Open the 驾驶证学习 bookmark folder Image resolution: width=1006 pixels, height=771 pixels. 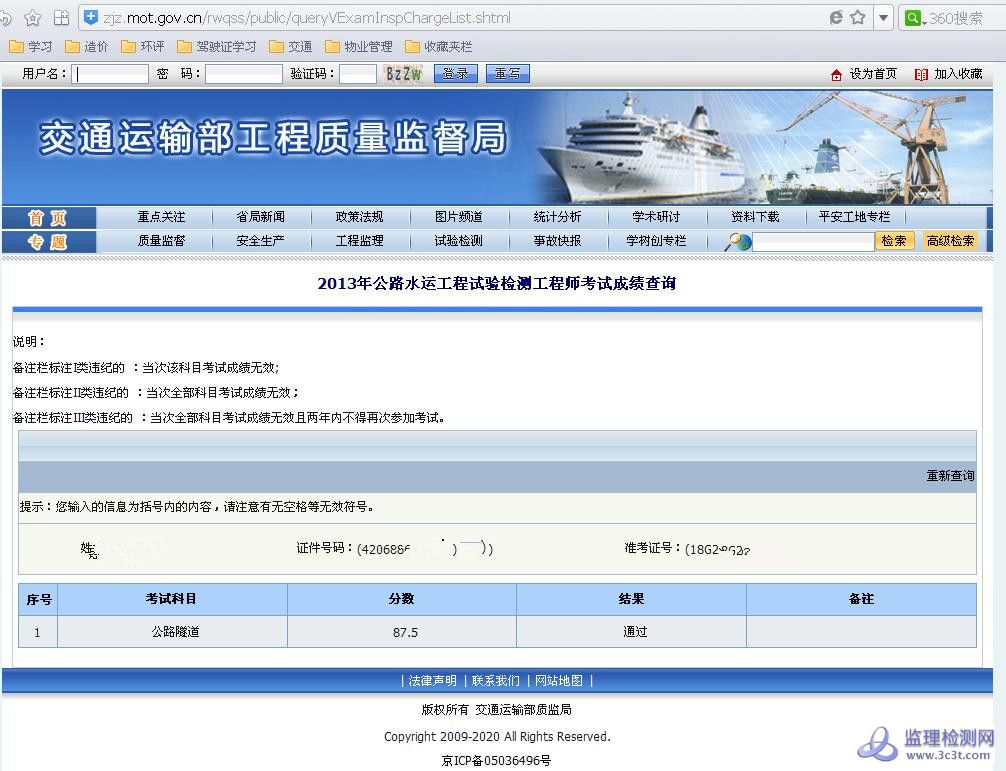click(217, 47)
